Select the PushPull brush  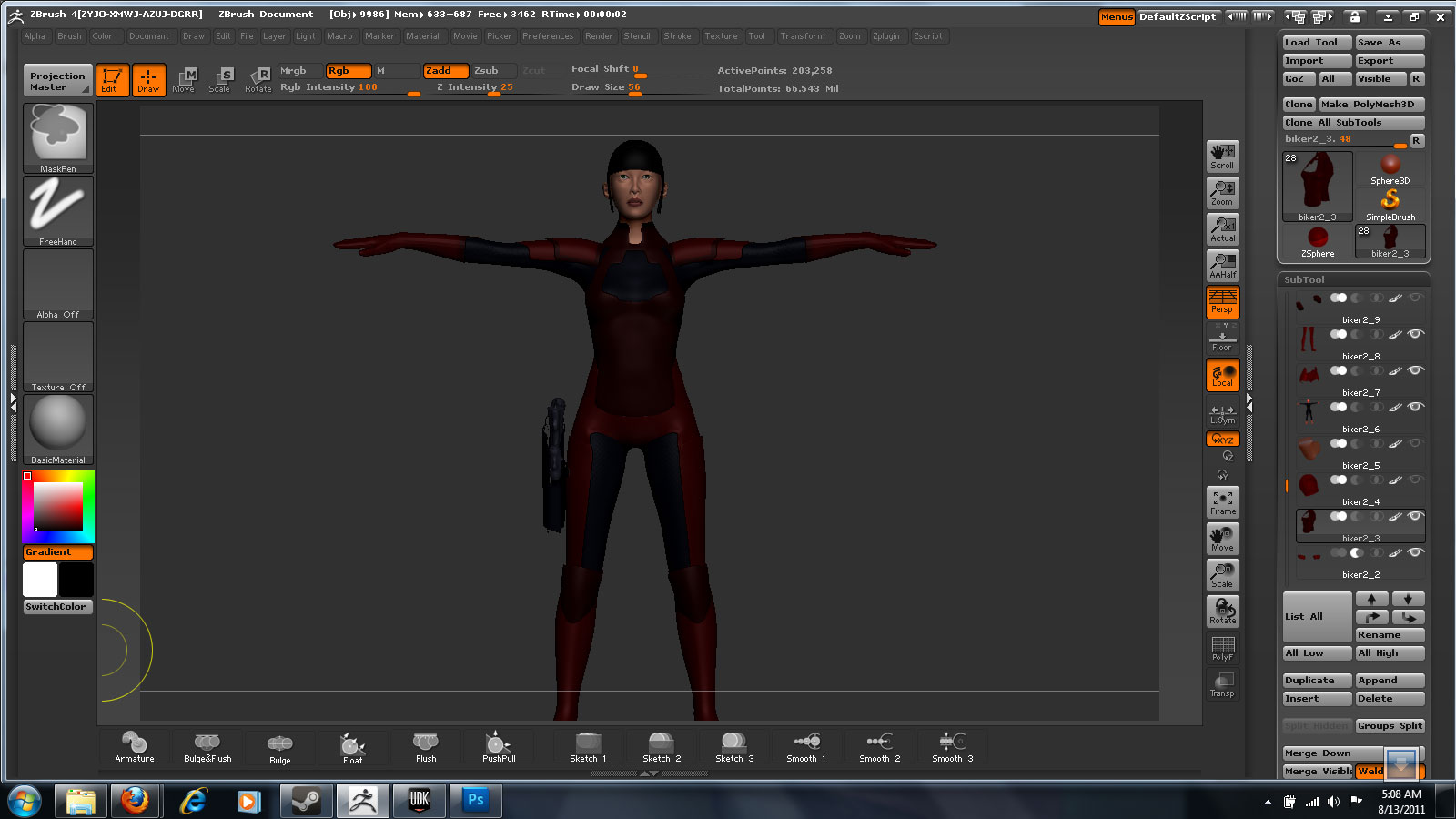499,747
